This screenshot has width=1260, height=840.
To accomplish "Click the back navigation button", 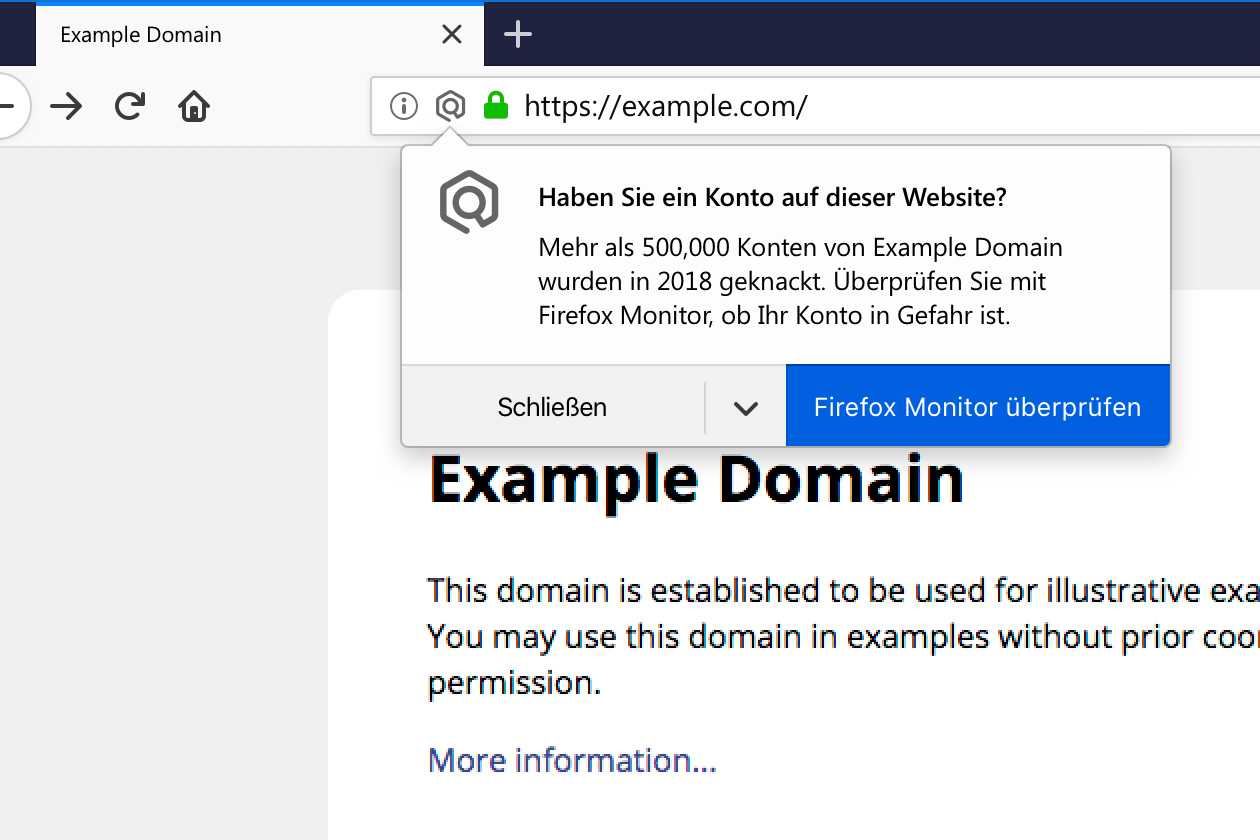I will 10,105.
